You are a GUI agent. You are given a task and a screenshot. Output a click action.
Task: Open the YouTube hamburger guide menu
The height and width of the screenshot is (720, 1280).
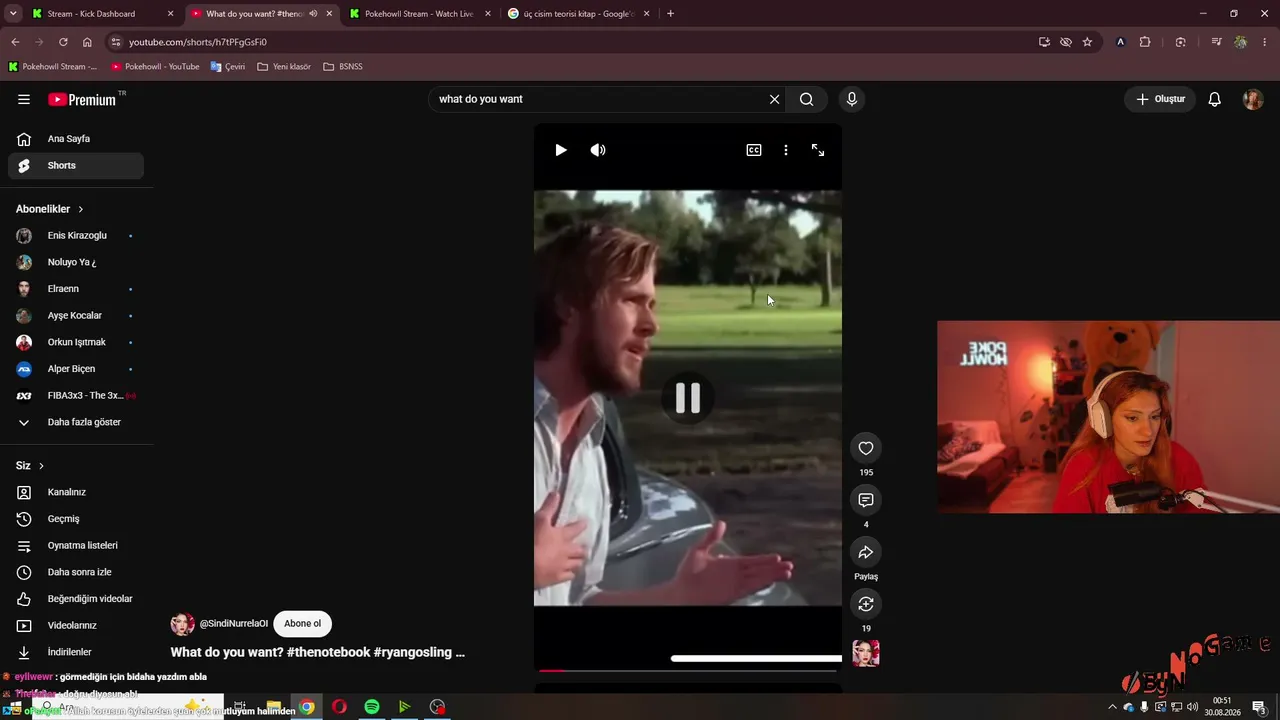point(24,99)
